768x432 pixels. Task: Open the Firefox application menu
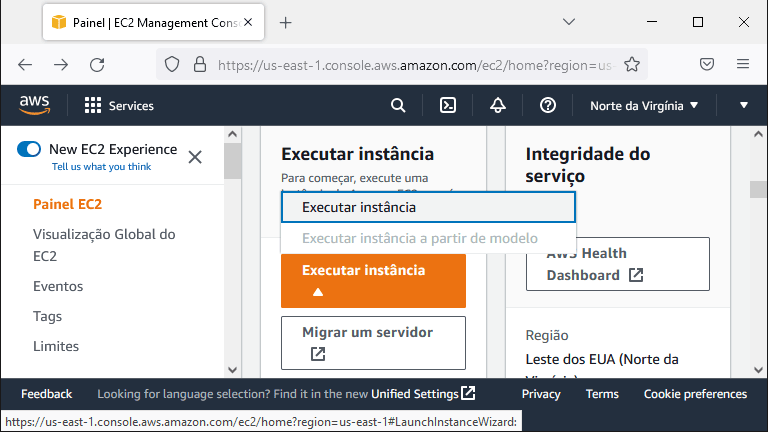(743, 64)
